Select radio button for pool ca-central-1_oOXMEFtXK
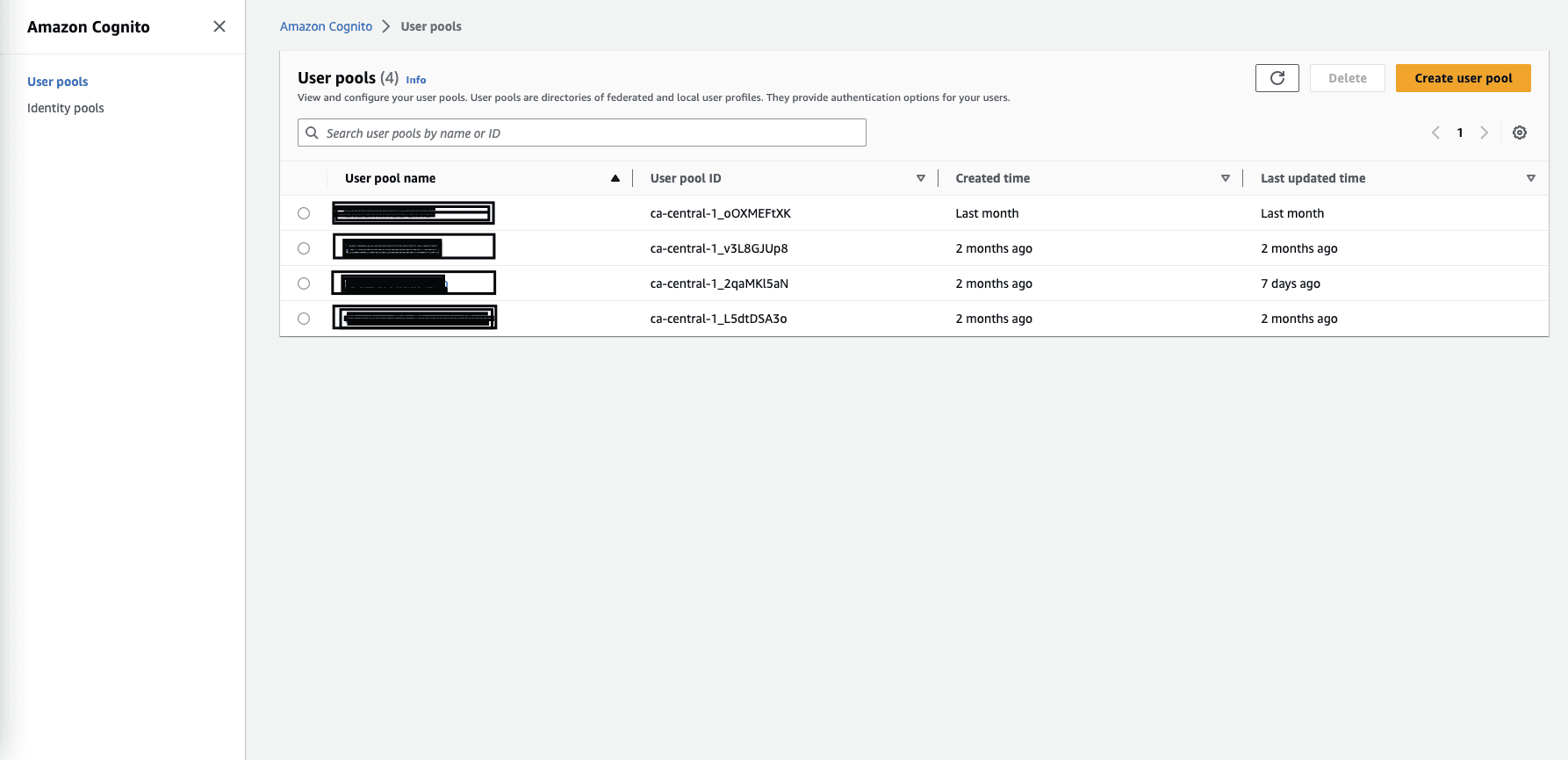 304,213
